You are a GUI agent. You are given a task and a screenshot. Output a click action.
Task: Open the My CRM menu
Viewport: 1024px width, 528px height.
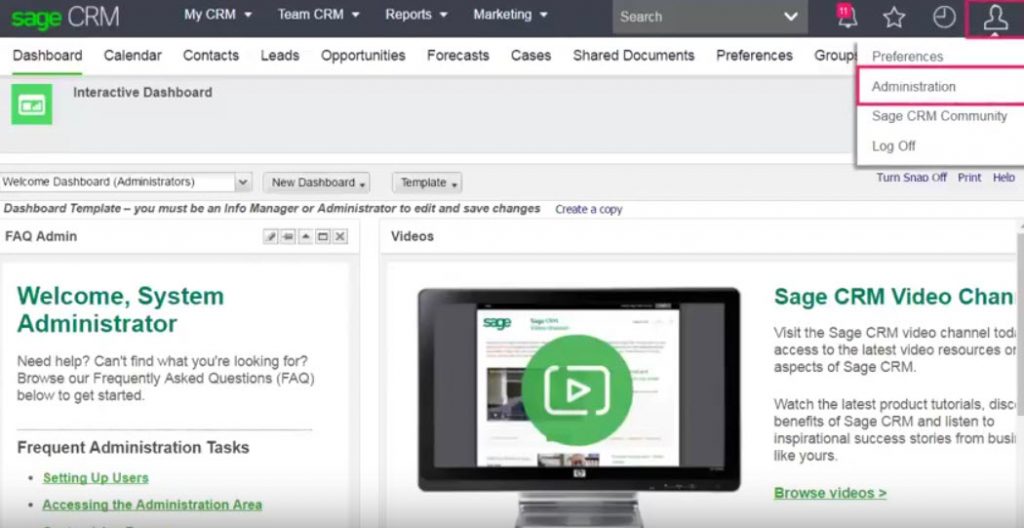(x=217, y=14)
